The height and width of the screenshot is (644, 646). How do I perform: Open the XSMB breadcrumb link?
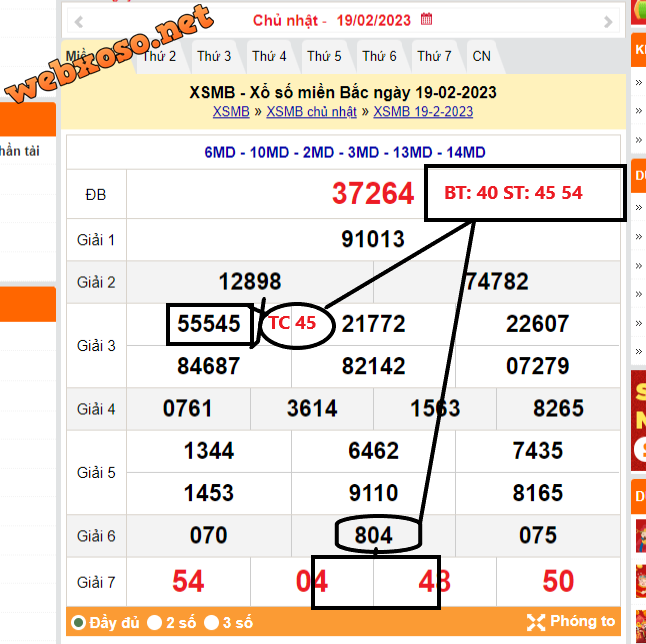[x=231, y=112]
